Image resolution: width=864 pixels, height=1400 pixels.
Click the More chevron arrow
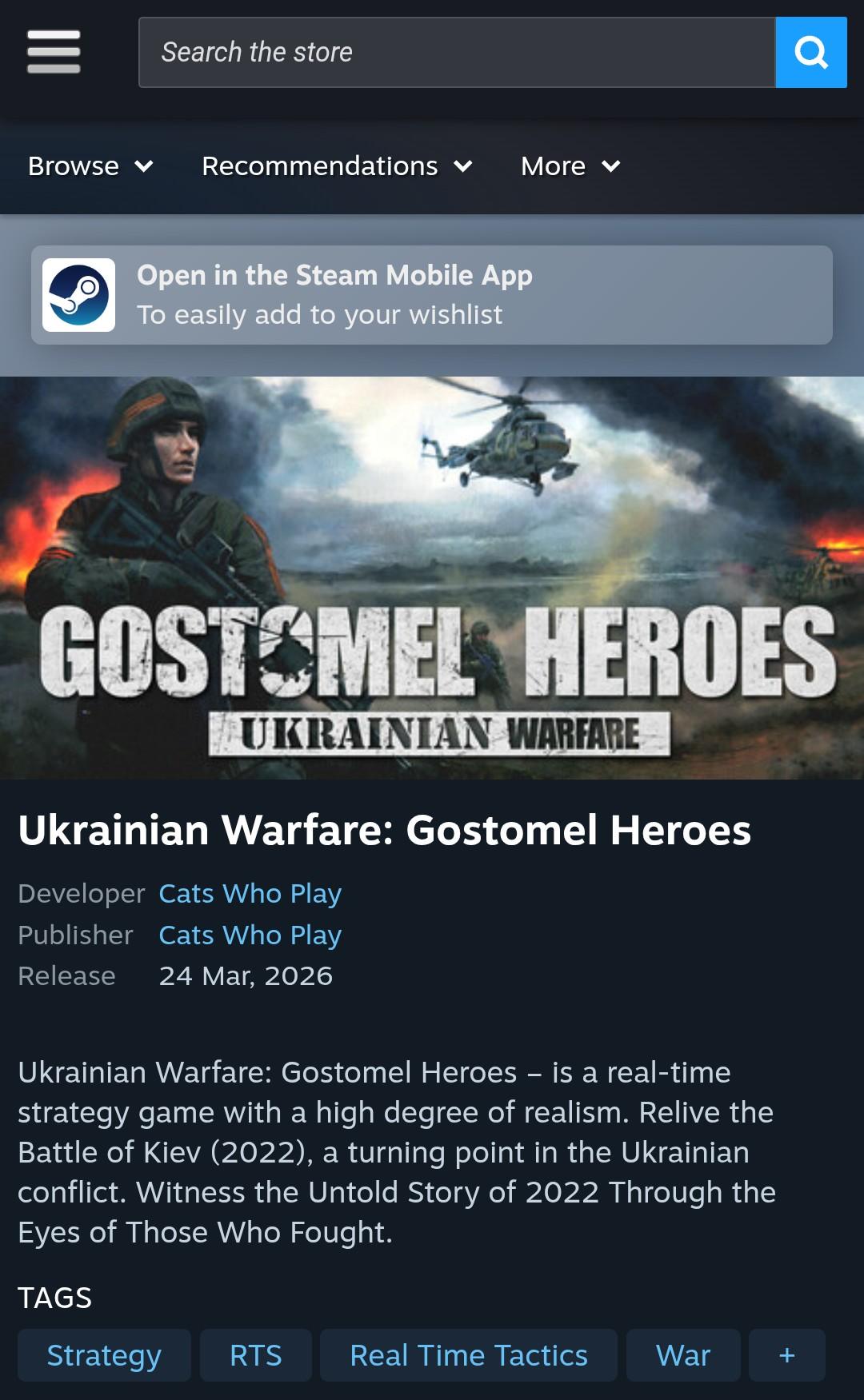[611, 166]
